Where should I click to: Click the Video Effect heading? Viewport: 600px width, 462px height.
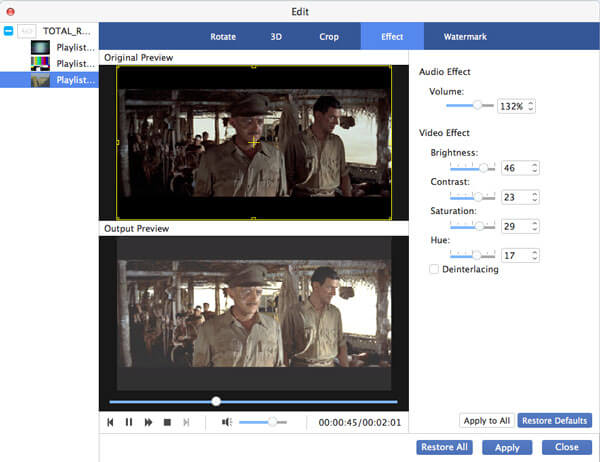coord(444,133)
